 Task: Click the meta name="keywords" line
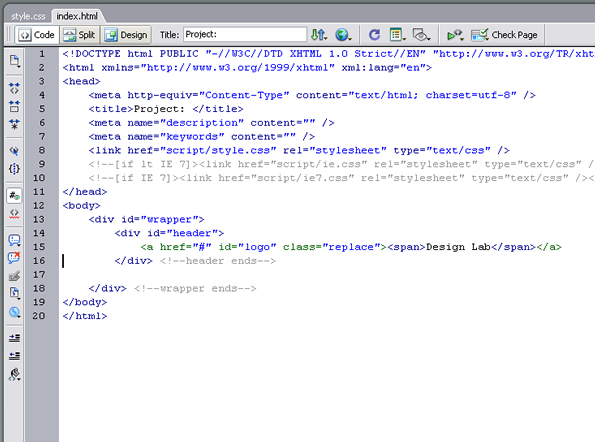click(x=201, y=137)
